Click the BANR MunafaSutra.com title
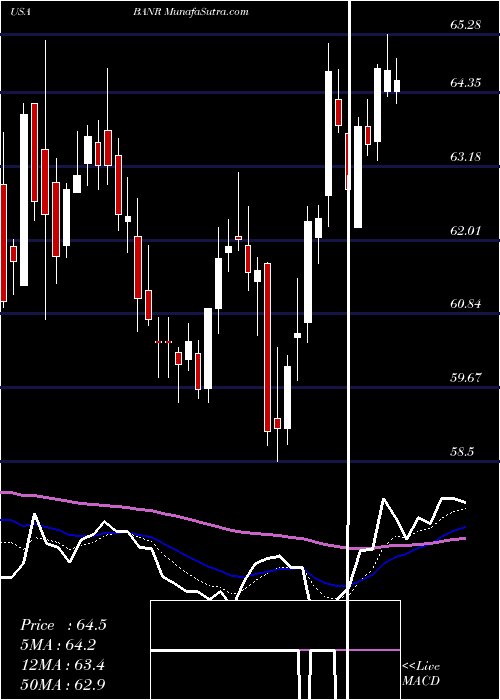The width and height of the screenshot is (500, 700). (191, 12)
